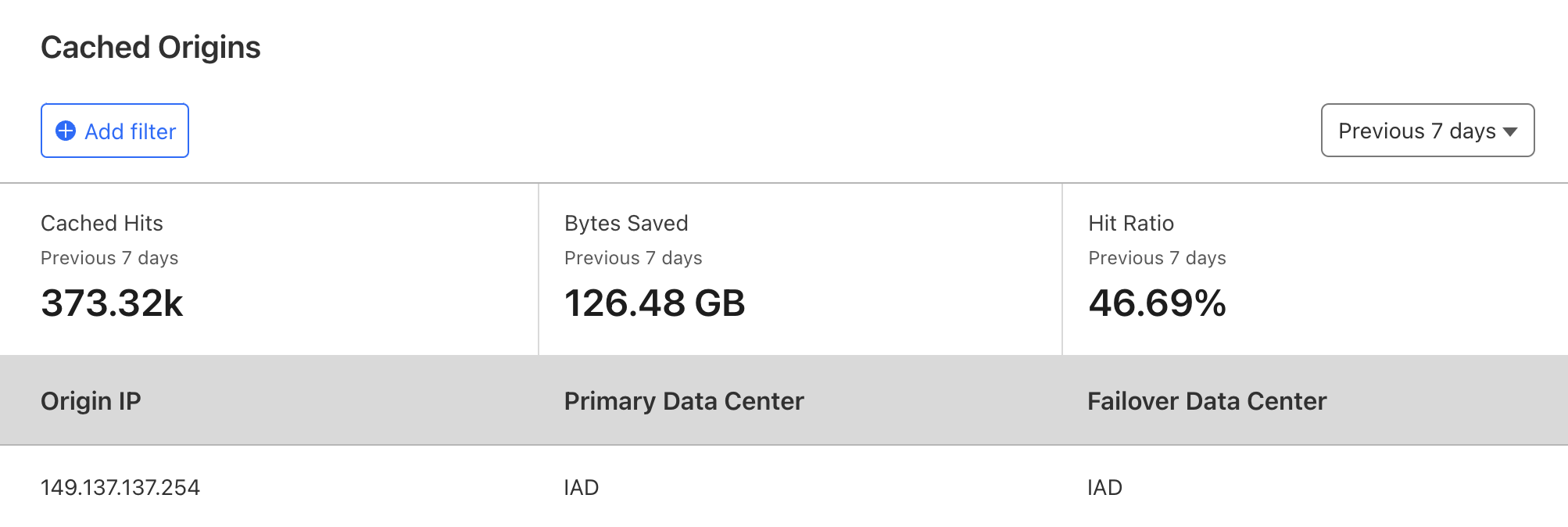Viewport: 1568px width, 527px height.
Task: Click the 126.48 GB bytes saved value
Action: (654, 303)
